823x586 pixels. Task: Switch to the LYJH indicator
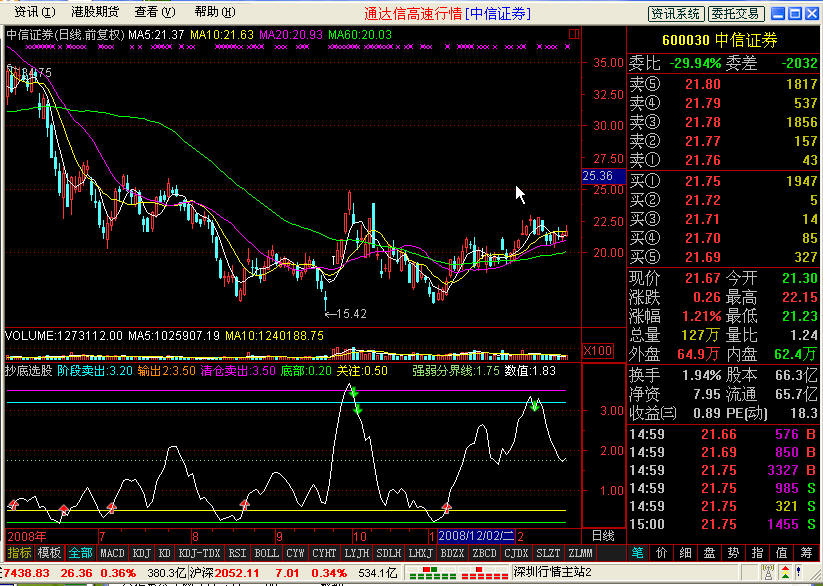coord(356,553)
